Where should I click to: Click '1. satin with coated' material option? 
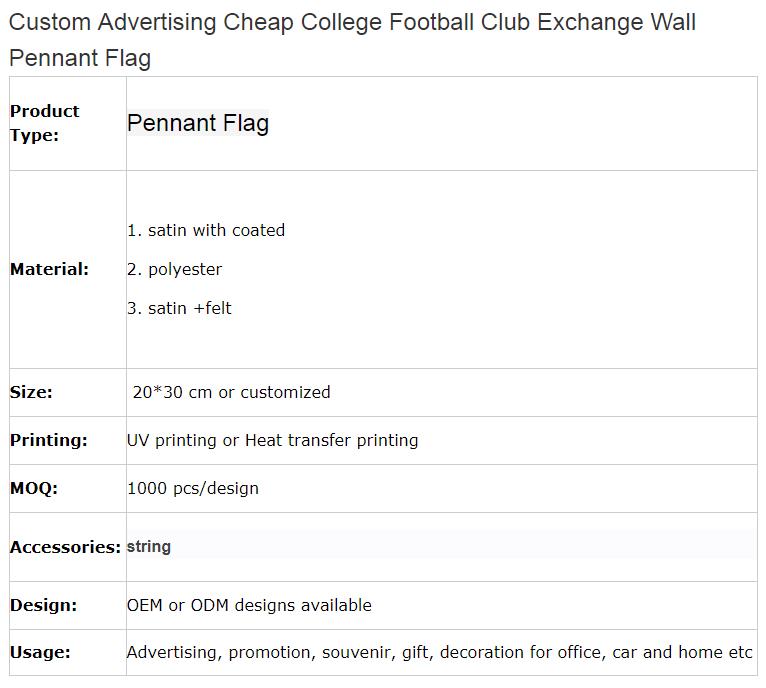[206, 230]
